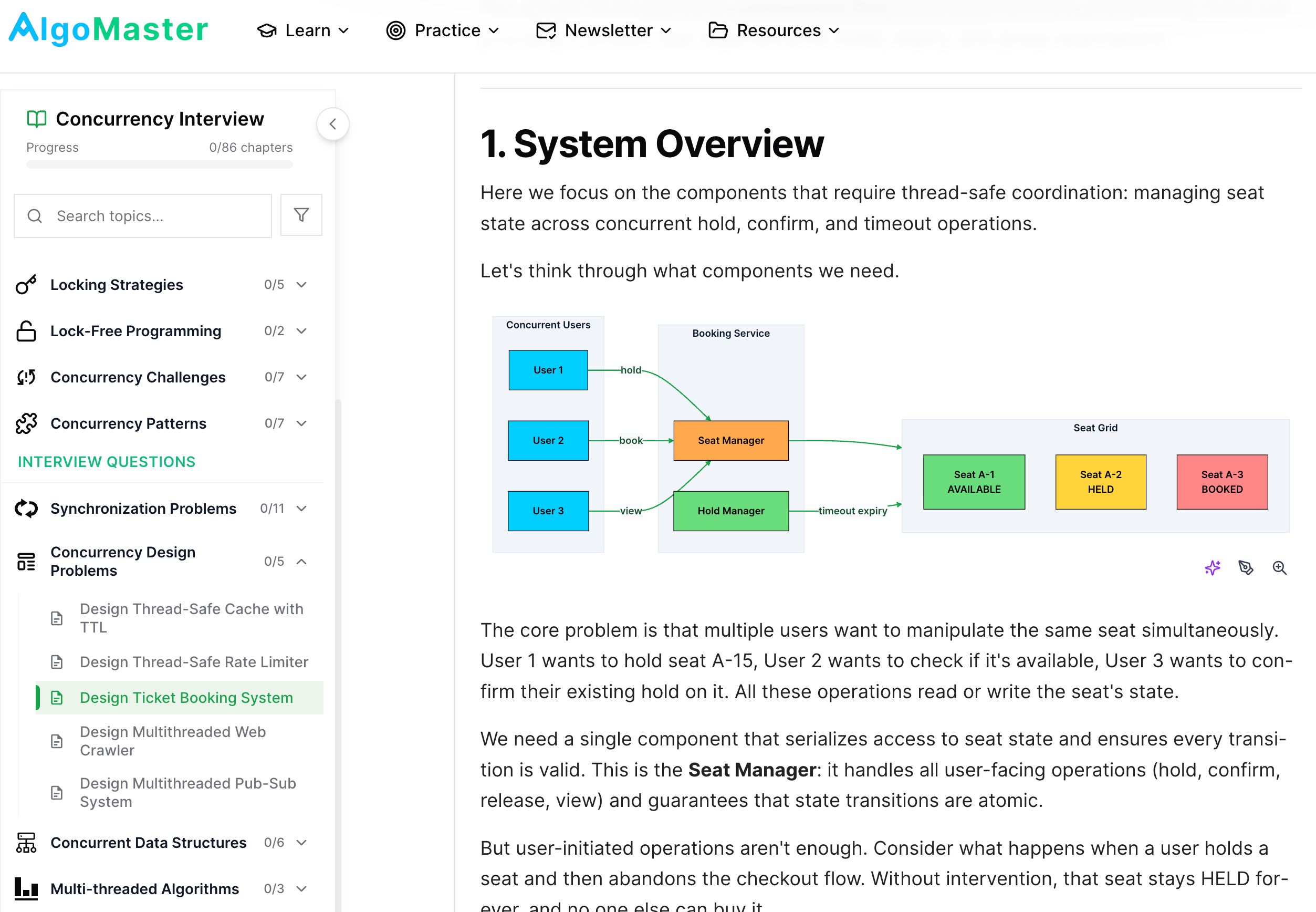Expand the Synchronization Problems section
Screen dimensions: 1316x912
[301, 509]
